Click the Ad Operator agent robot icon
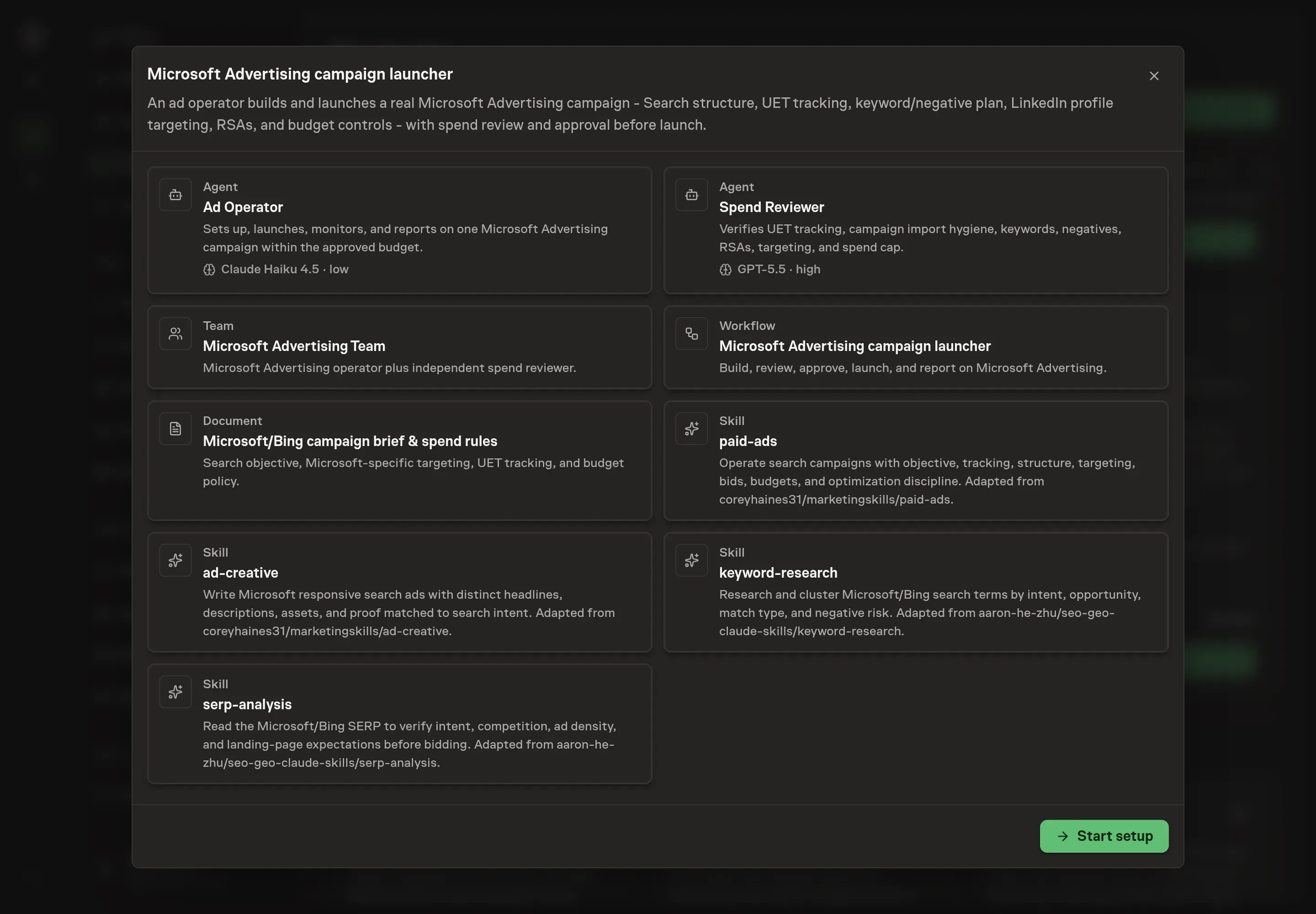Viewport: 1316px width, 914px height. point(175,195)
